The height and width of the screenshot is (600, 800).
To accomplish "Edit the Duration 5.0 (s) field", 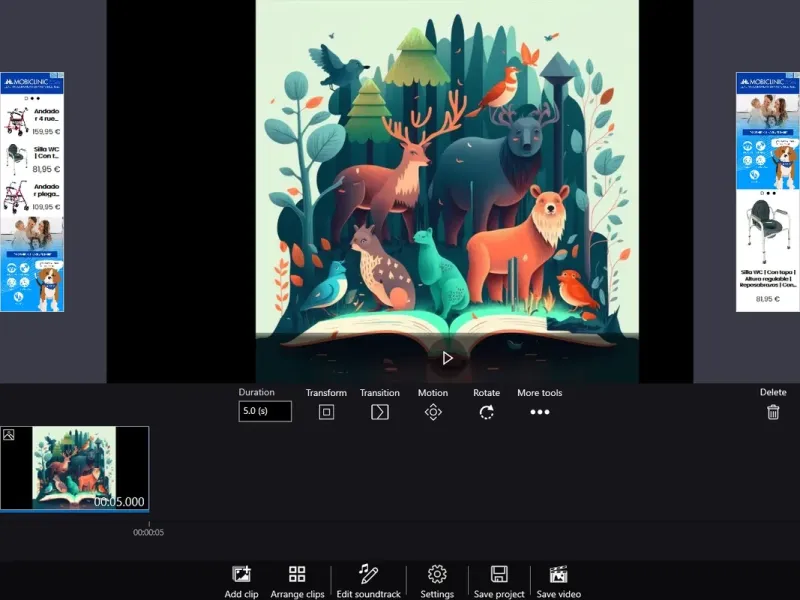I will [265, 411].
